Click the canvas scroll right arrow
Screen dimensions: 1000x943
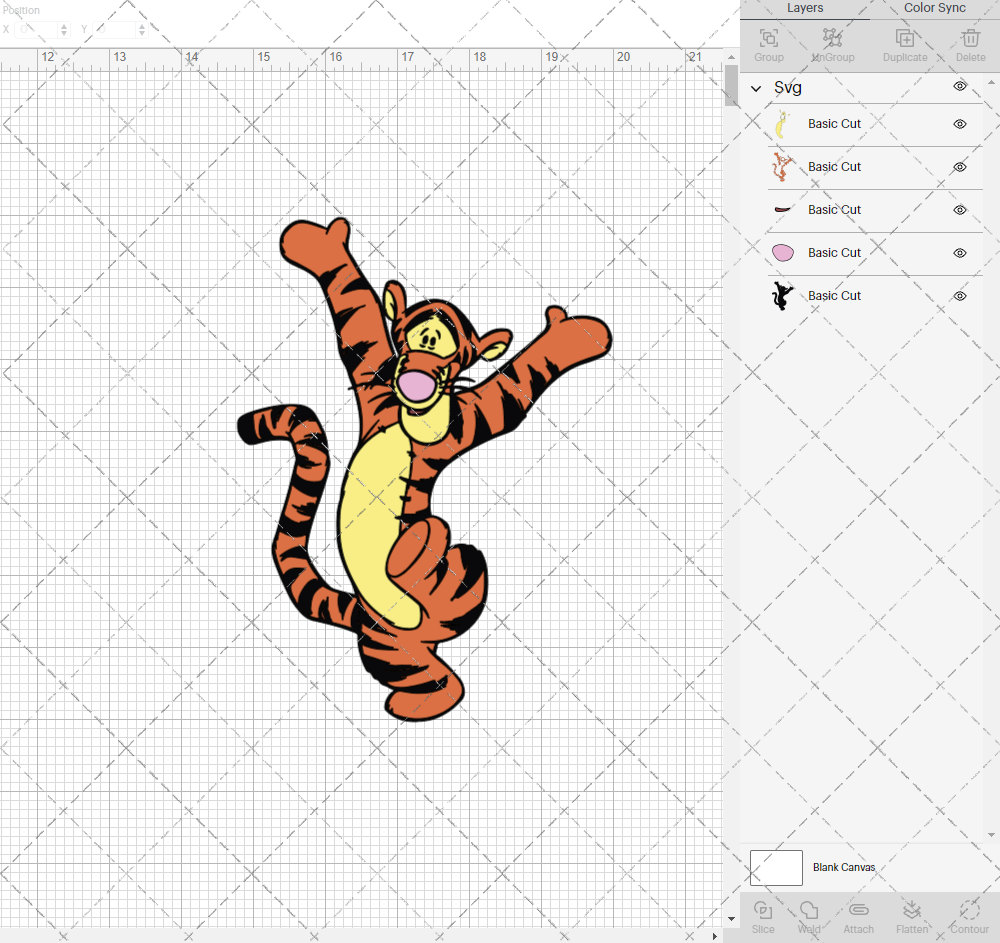coord(714,936)
